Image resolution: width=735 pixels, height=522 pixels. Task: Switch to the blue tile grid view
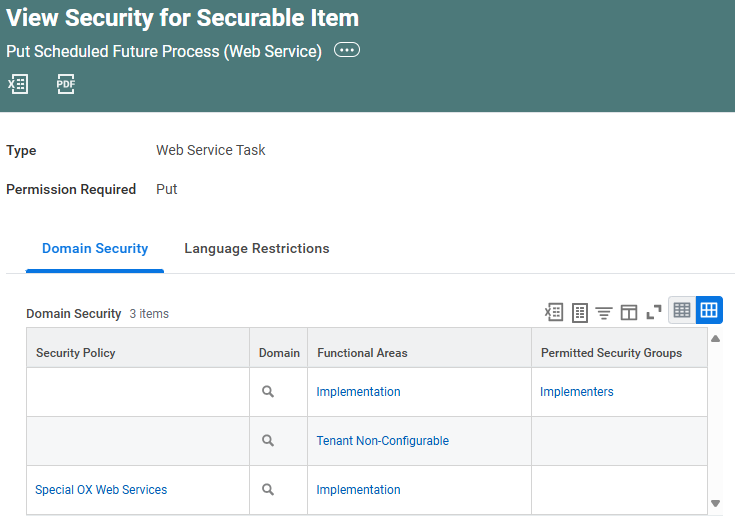coord(709,311)
